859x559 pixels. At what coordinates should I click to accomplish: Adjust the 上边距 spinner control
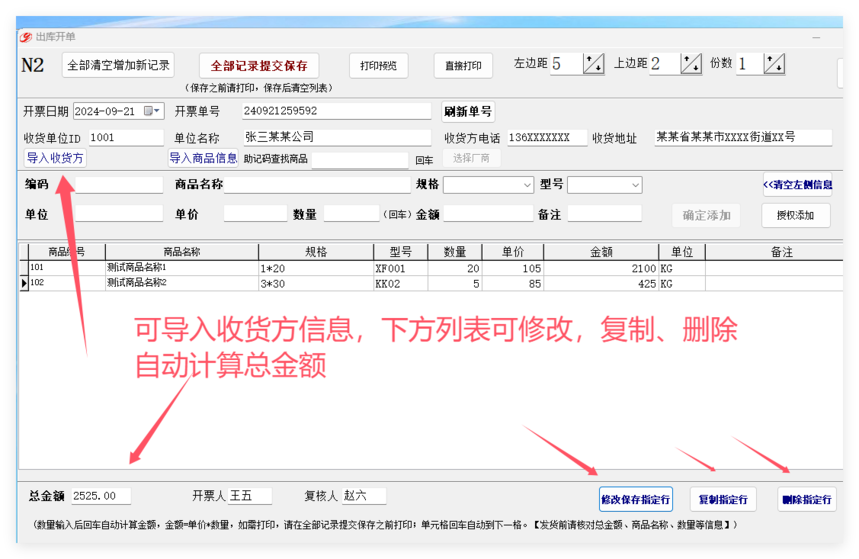[x=691, y=64]
